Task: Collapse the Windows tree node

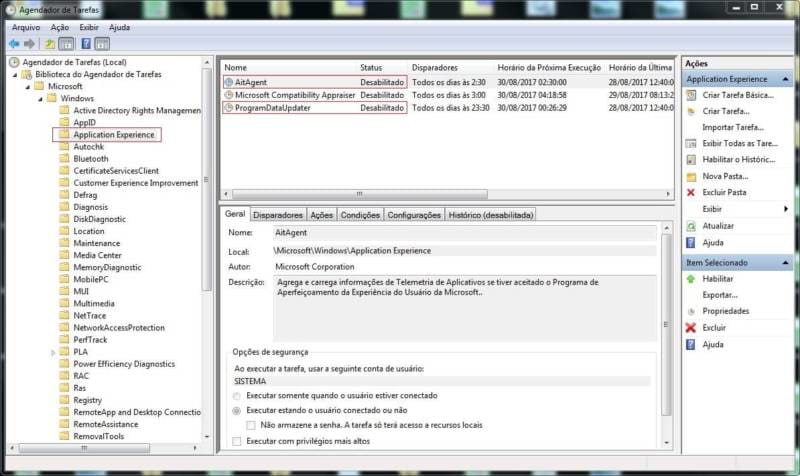Action: pos(40,99)
